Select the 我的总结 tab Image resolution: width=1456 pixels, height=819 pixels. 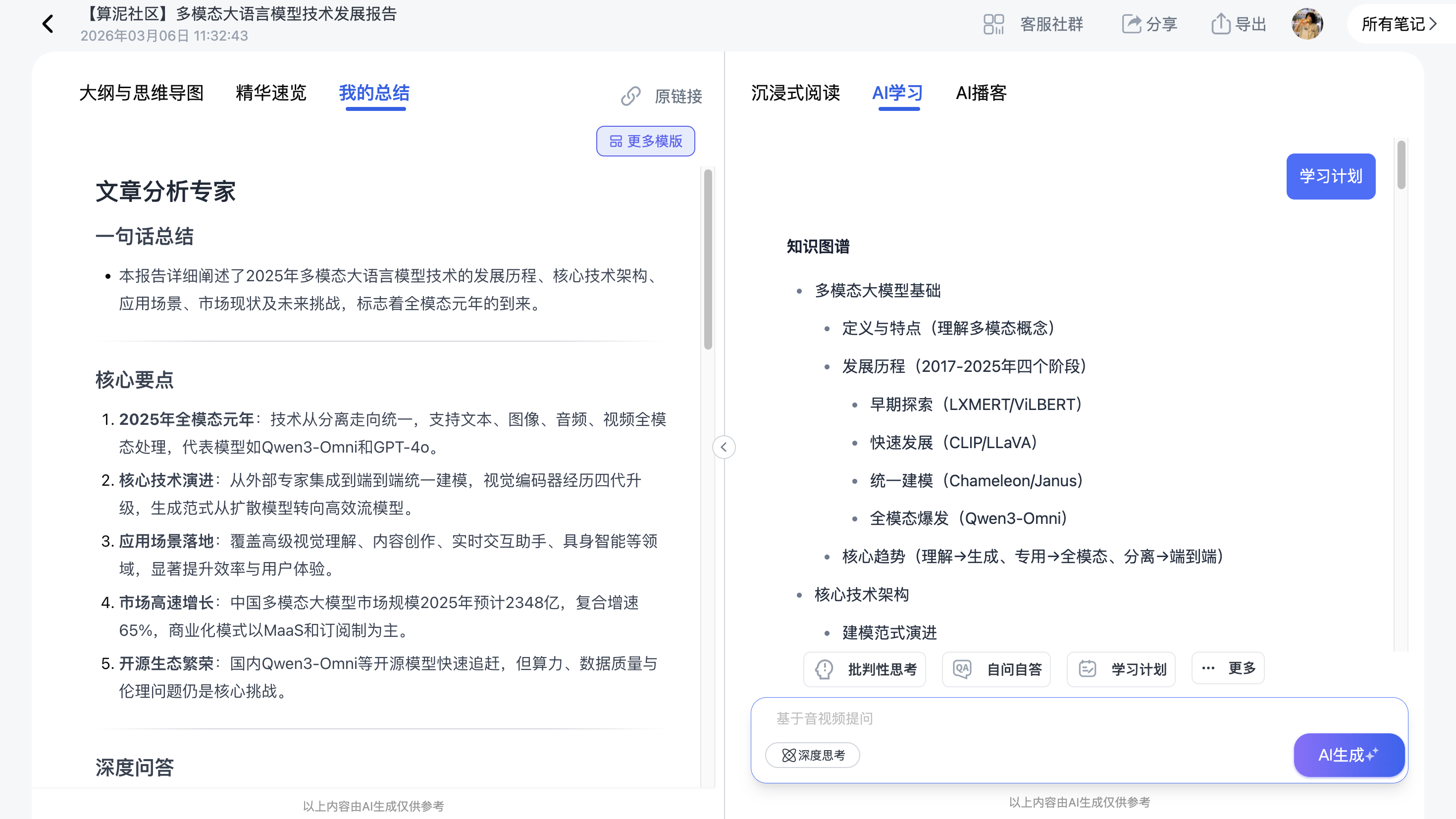[374, 93]
